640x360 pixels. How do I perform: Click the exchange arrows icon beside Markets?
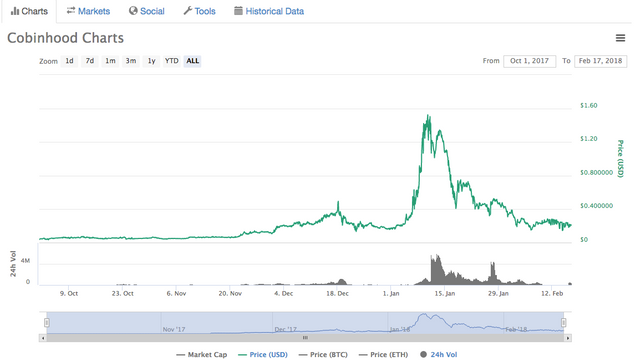pos(71,11)
